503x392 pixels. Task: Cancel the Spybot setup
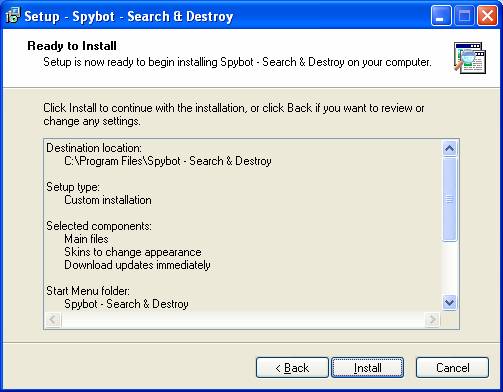click(x=452, y=368)
